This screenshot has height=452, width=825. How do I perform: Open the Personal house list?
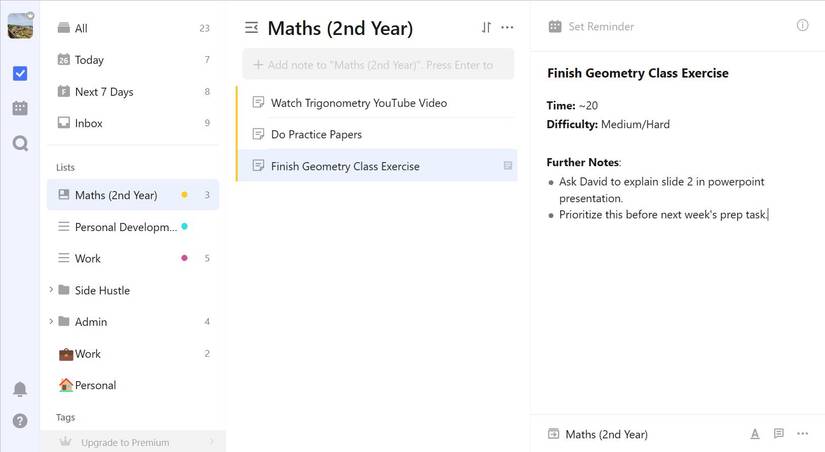[x=133, y=385]
